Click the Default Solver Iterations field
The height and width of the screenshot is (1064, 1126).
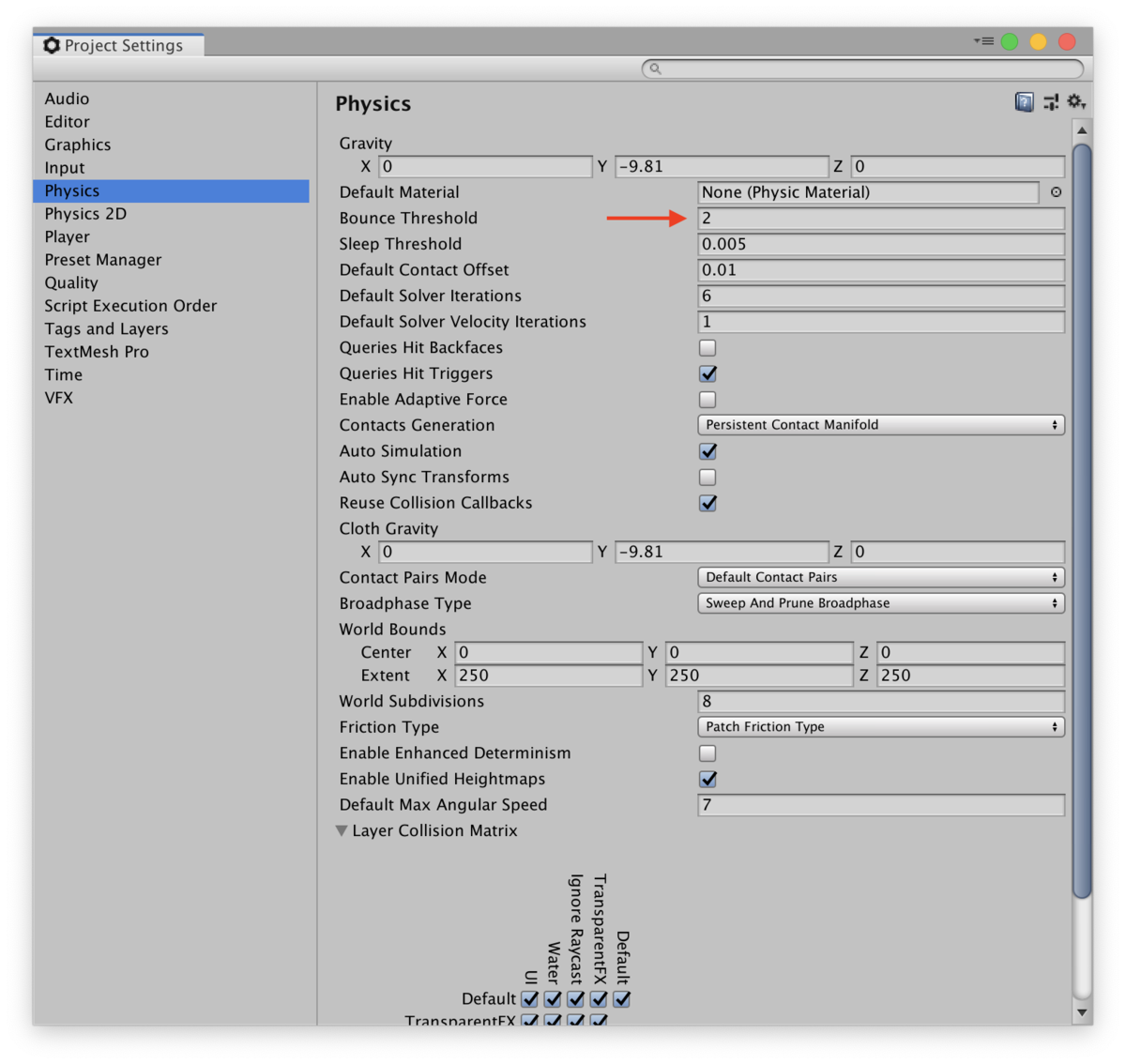881,296
